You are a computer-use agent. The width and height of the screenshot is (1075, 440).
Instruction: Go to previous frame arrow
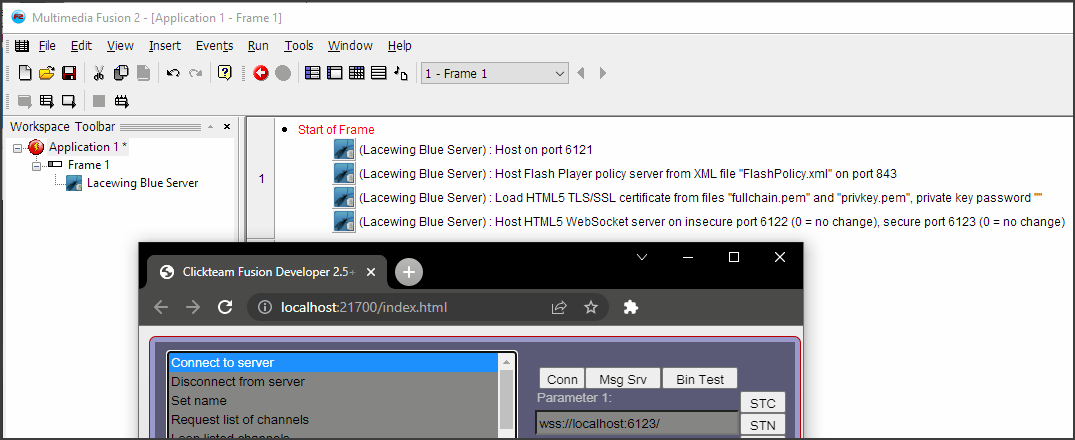tap(581, 73)
